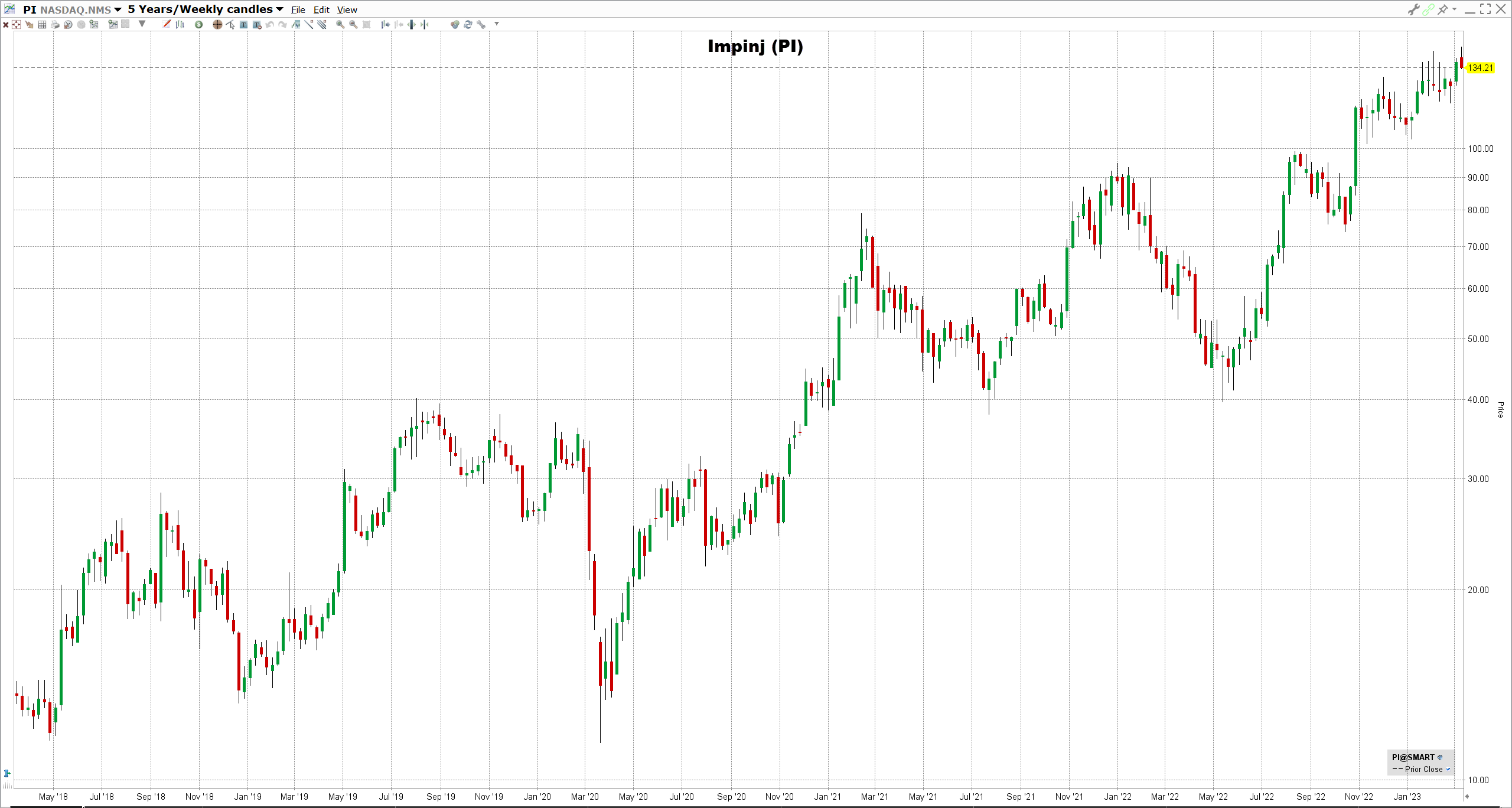Click the vertical Price axis title

coord(1500,409)
